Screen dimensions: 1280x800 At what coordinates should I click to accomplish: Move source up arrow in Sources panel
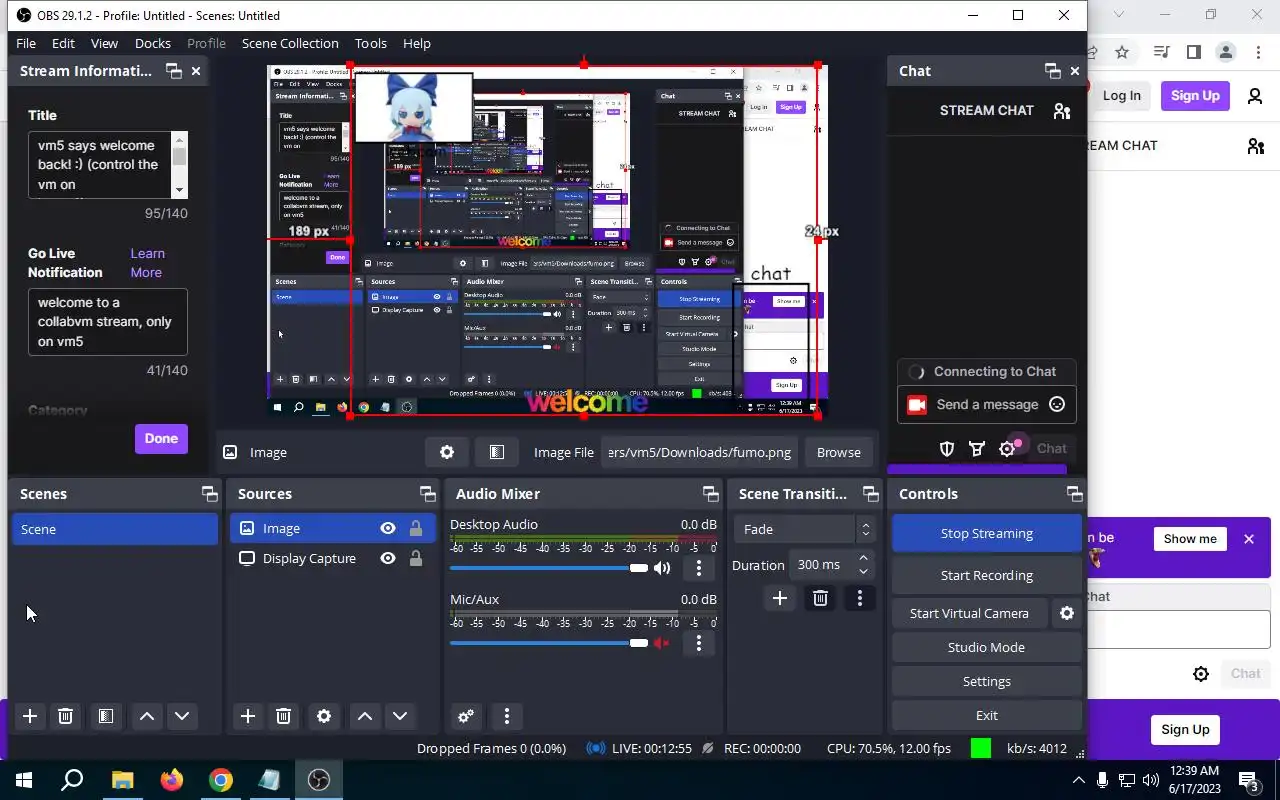point(365,716)
